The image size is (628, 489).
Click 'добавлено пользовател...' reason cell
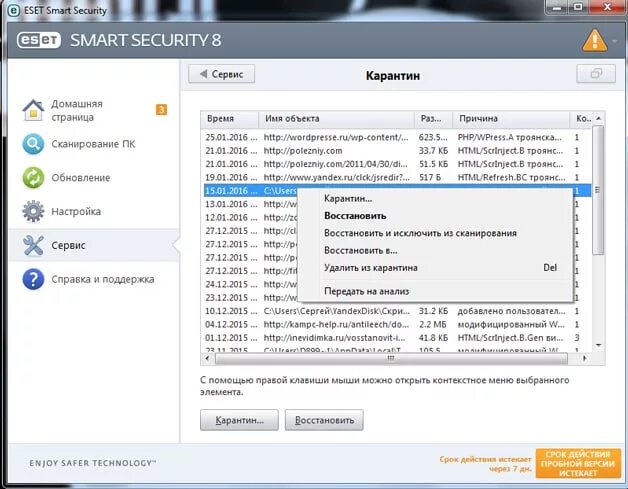(x=511, y=311)
